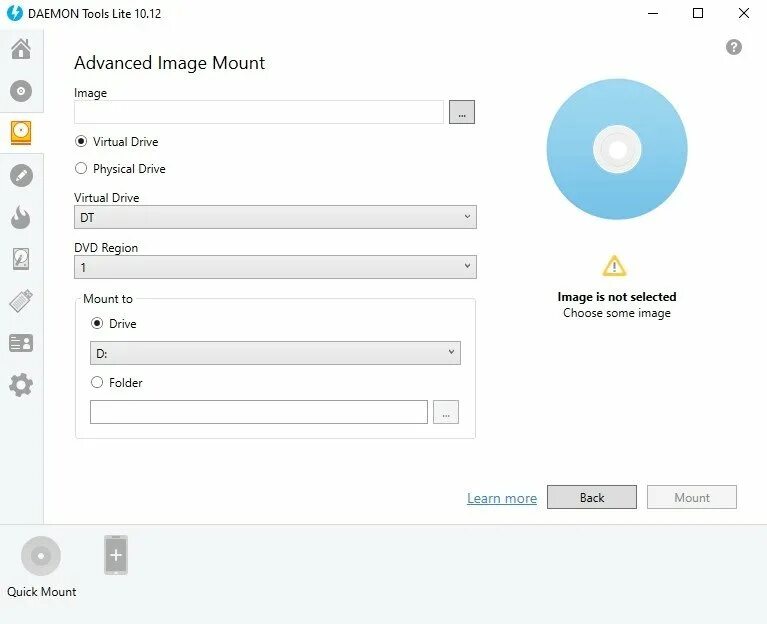Viewport: 767px width, 624px height.
Task: Open Settings gear icon in sidebar
Action: pos(21,385)
